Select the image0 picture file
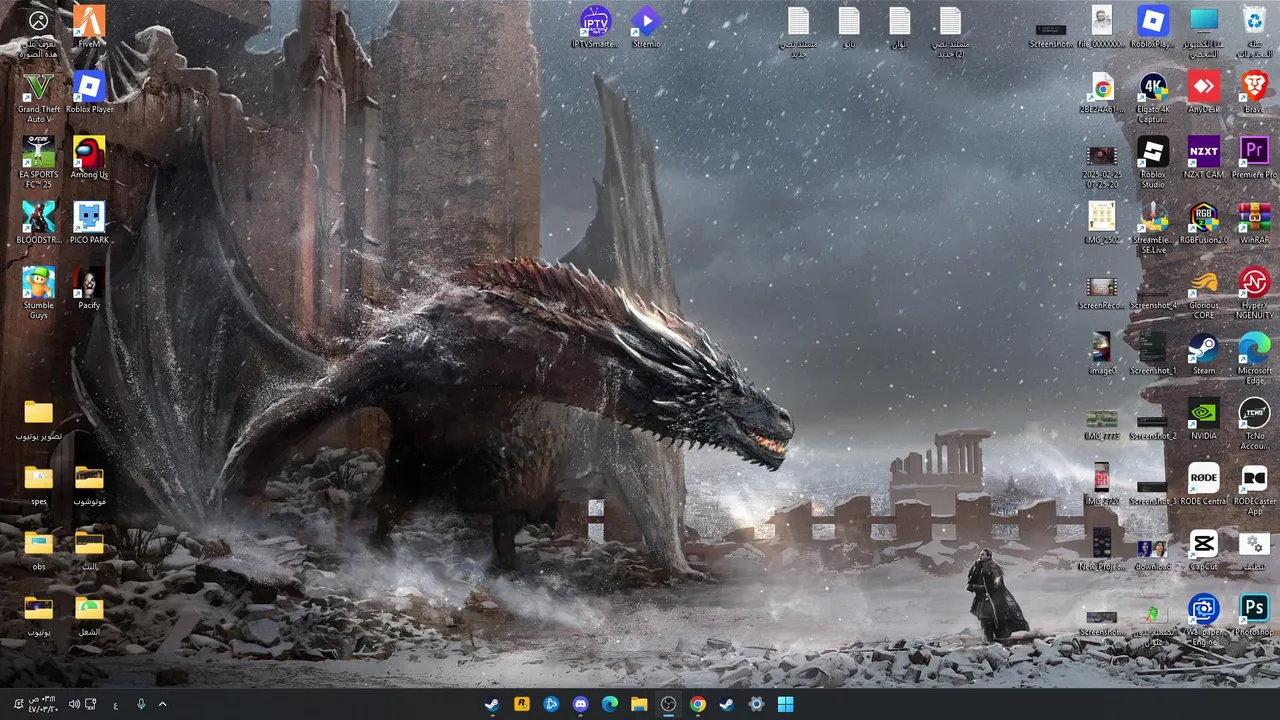 (1102, 354)
